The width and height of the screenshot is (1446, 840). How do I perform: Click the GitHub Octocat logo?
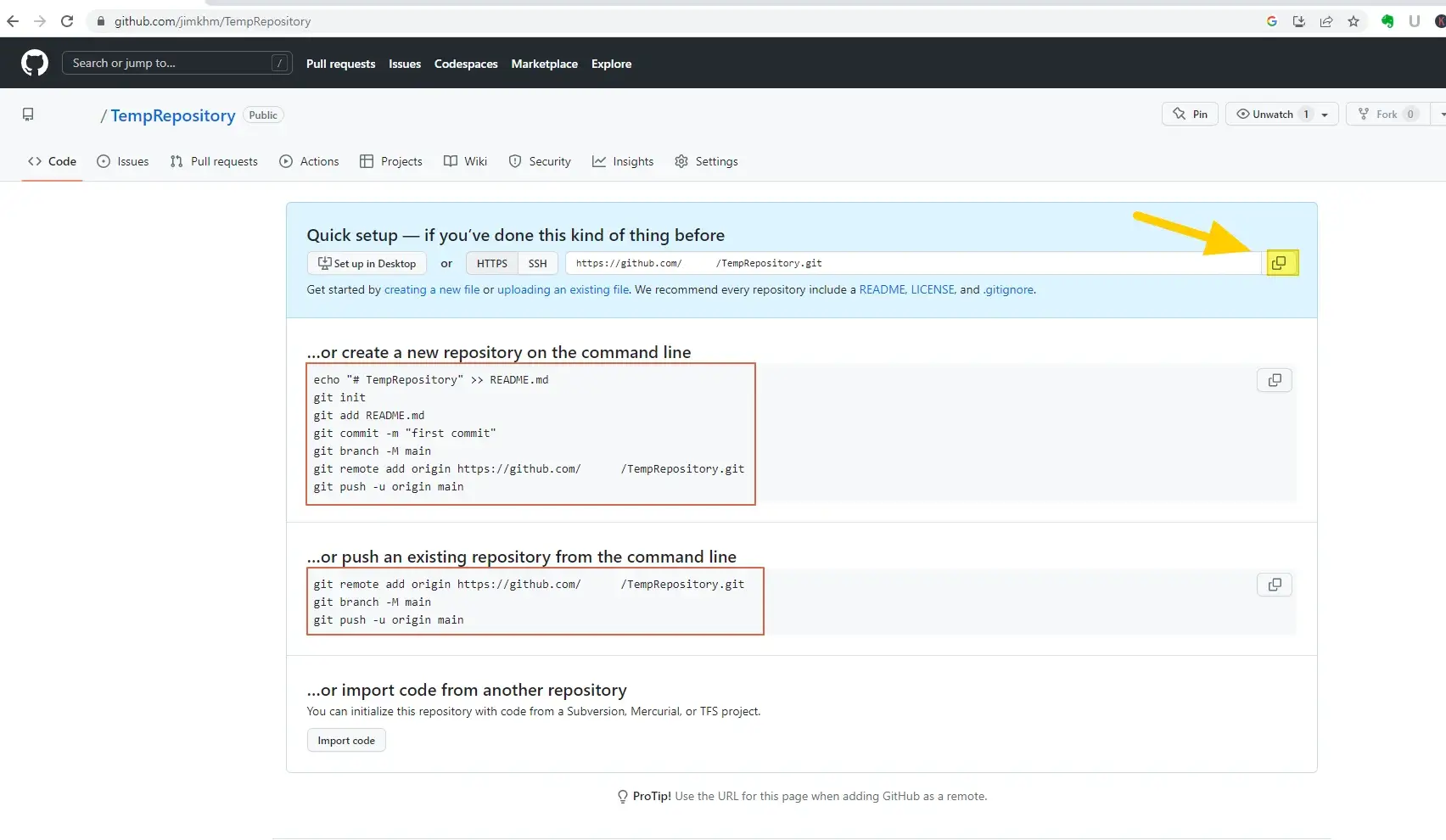pyautogui.click(x=35, y=63)
